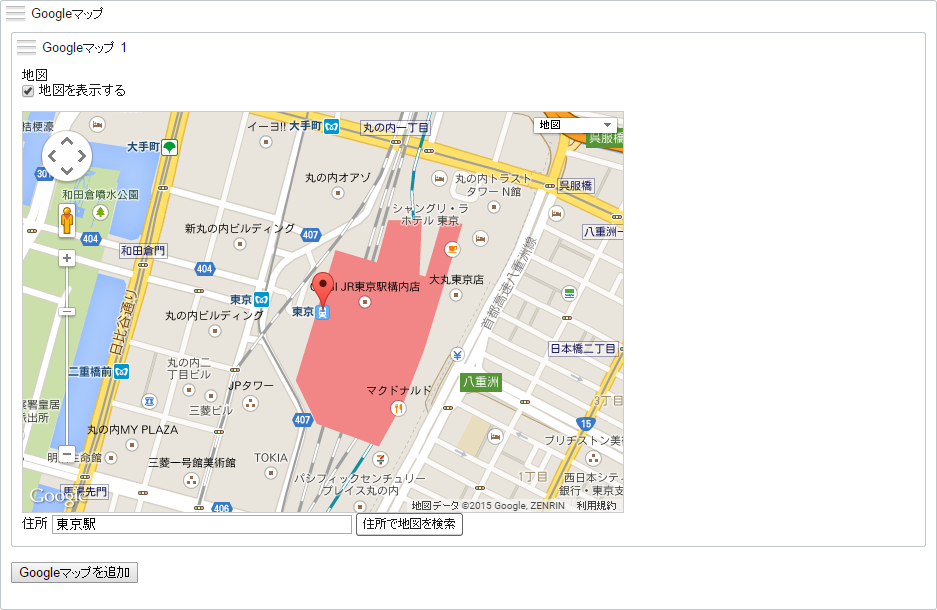The width and height of the screenshot is (937, 610).
Task: Click the 大丸東京店 map label
Action: point(456,280)
